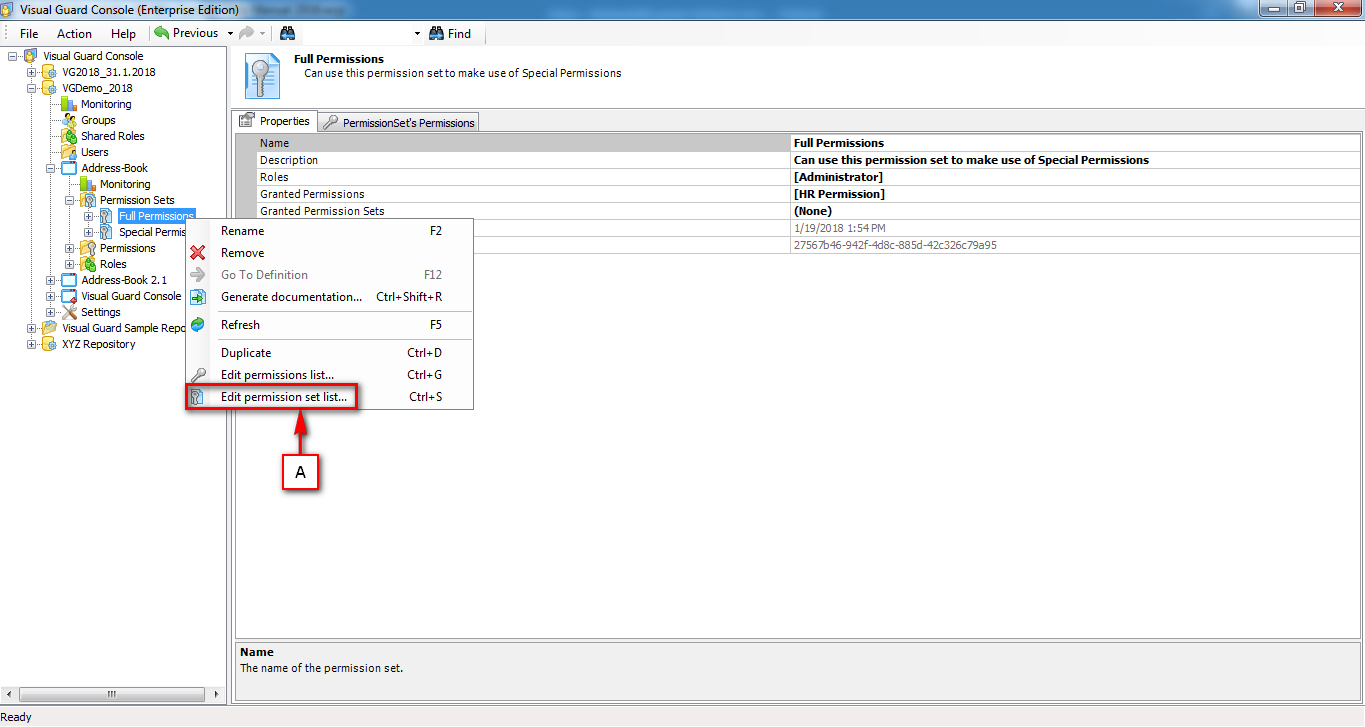1365x727 pixels.
Task: Click the Special Permissions set icon
Action: point(106,232)
